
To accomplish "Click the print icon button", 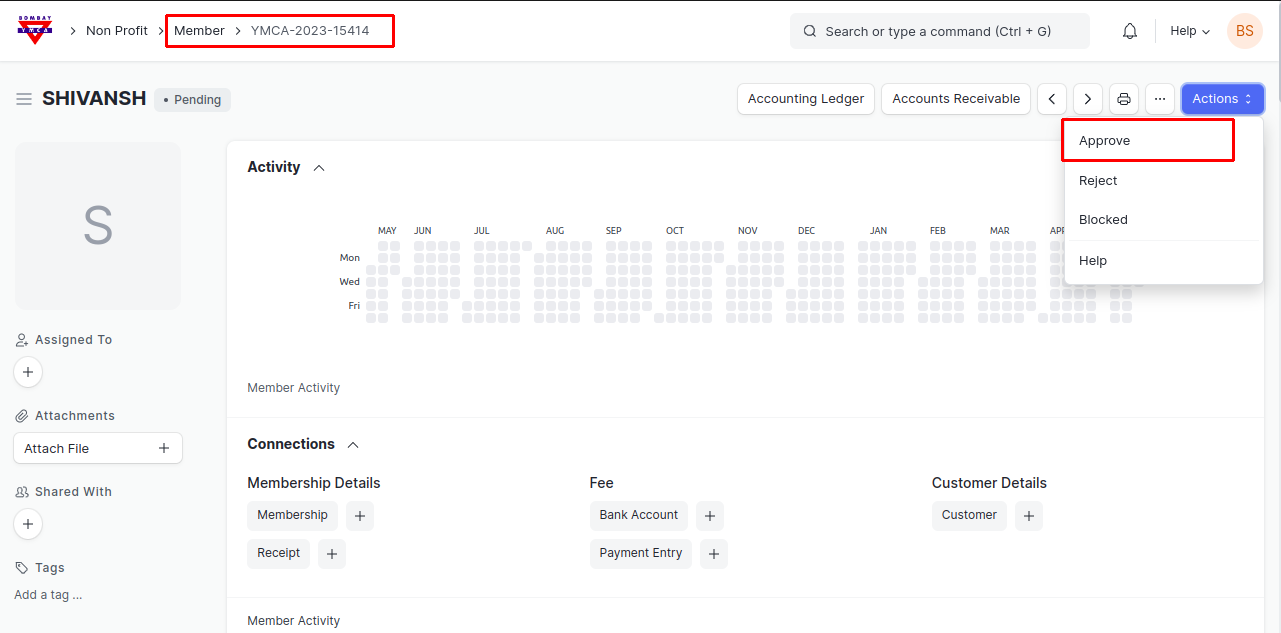I will [x=1124, y=99].
